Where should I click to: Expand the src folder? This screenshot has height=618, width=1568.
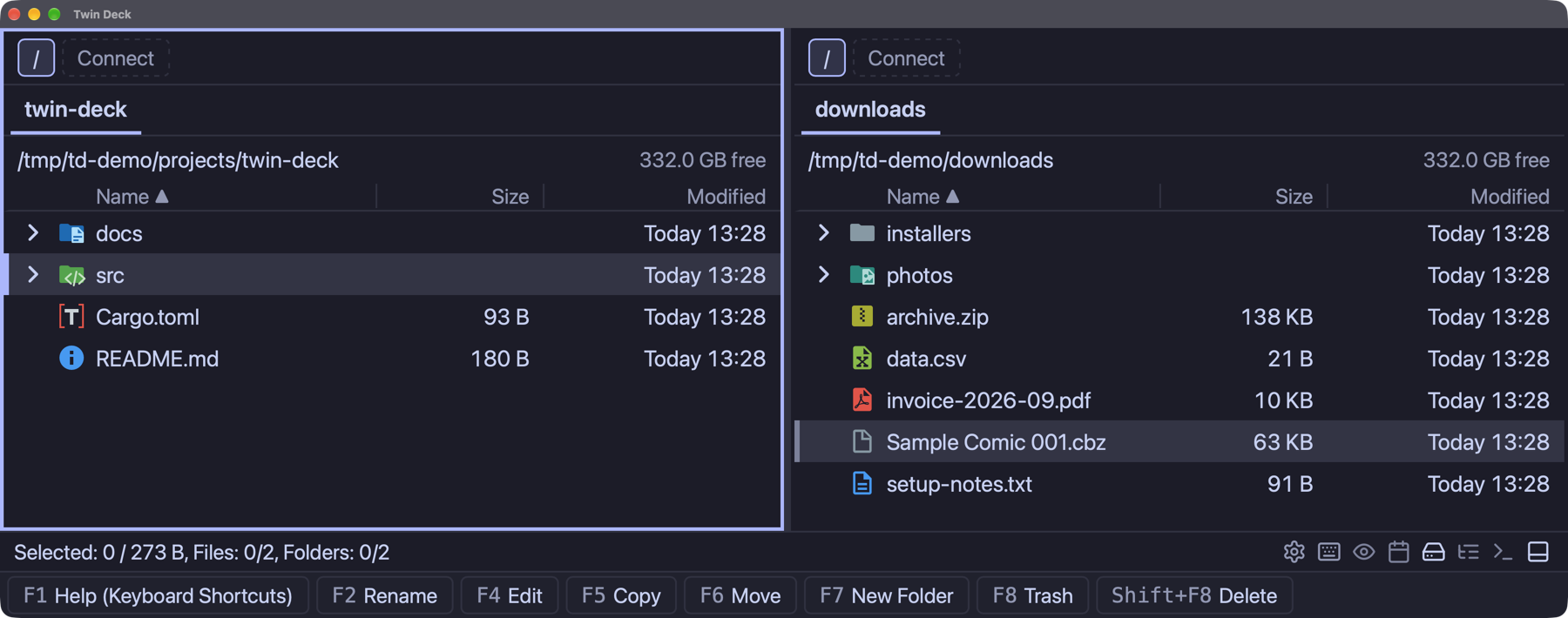(x=33, y=274)
